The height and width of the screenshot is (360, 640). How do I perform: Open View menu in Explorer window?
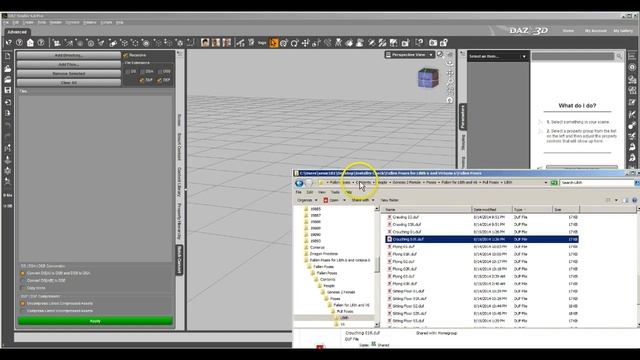tap(322, 192)
